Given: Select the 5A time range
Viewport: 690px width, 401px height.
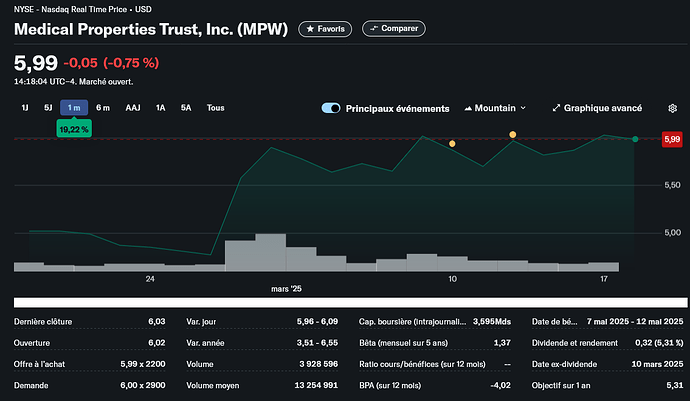Looking at the screenshot, I should [186, 108].
